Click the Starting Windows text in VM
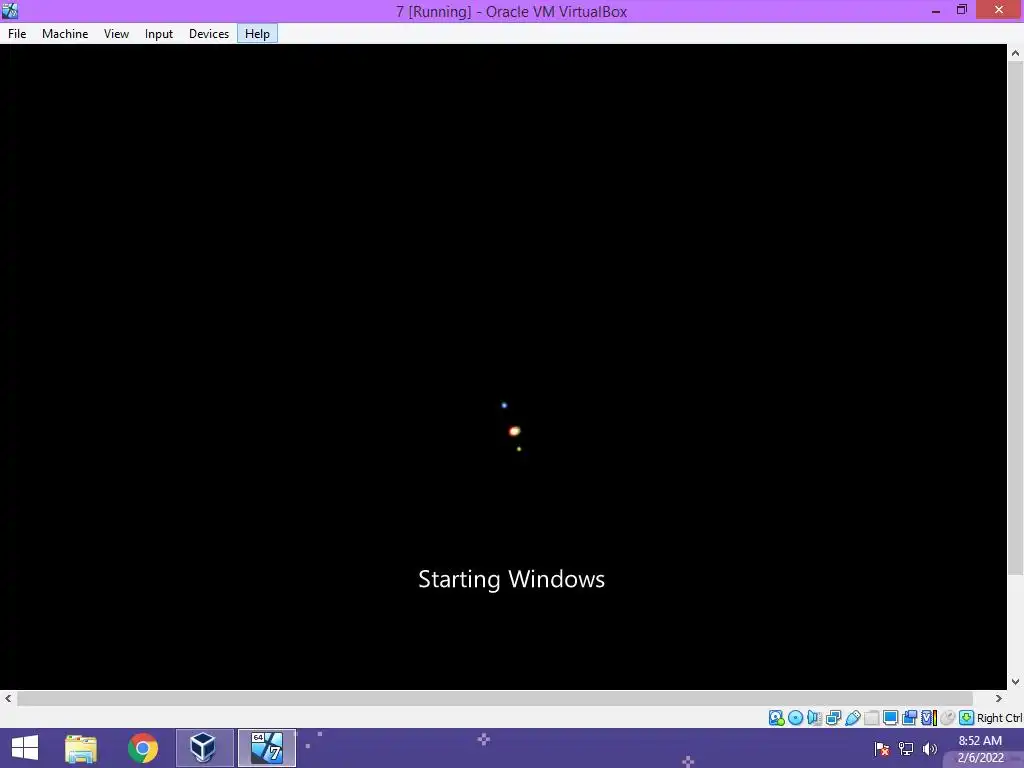The image size is (1024, 768). click(511, 579)
